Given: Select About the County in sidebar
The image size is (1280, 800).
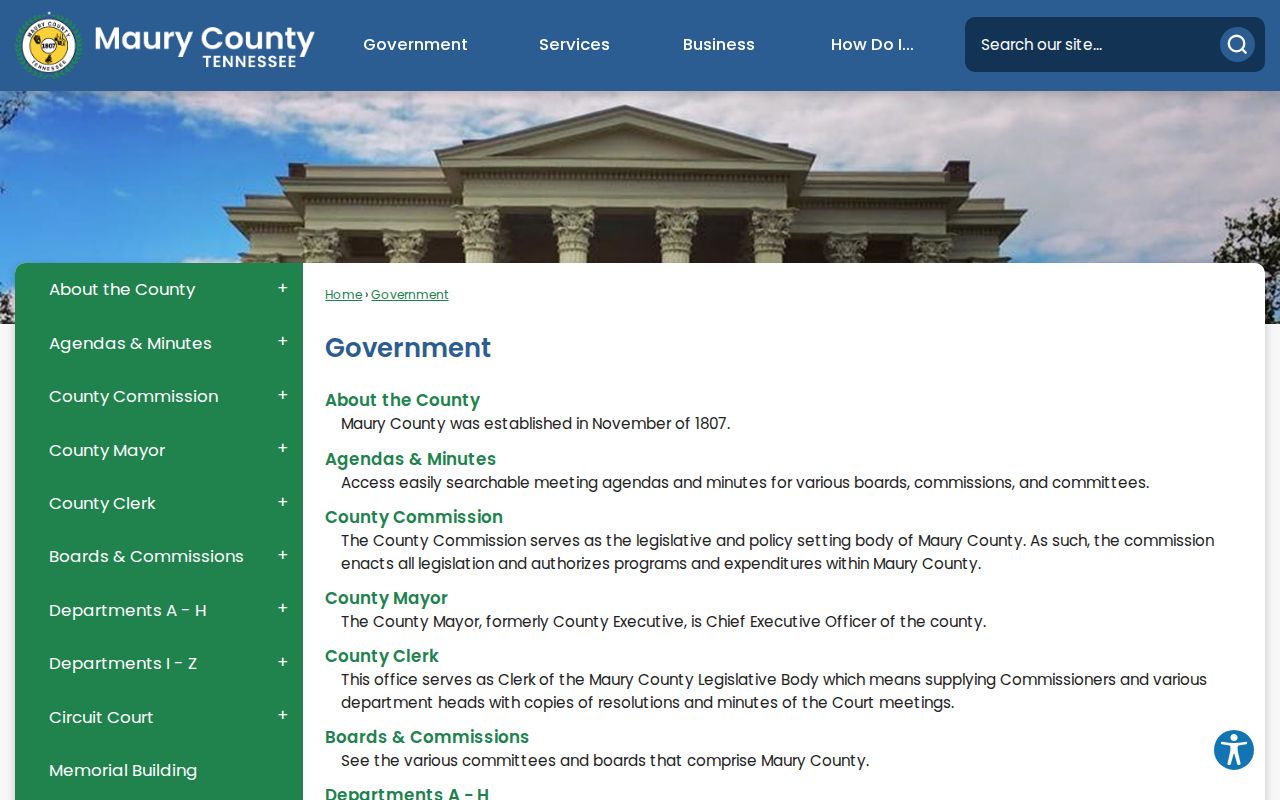Looking at the screenshot, I should tap(122, 289).
